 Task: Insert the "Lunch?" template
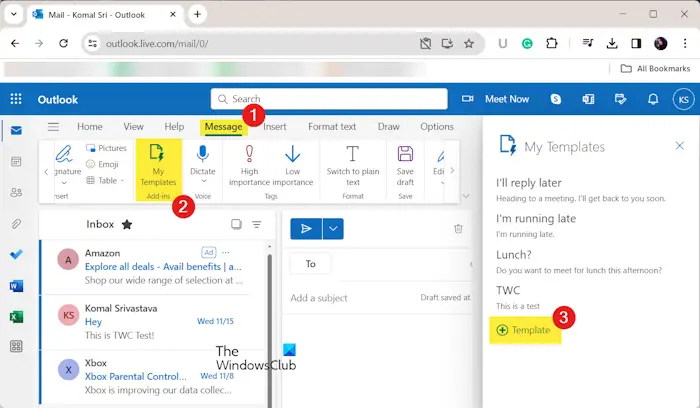click(579, 262)
